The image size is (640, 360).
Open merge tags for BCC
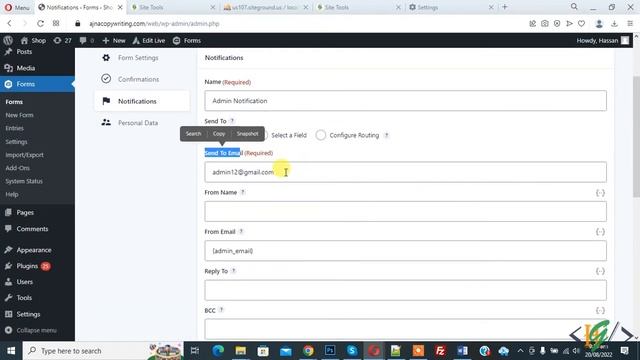click(x=600, y=311)
